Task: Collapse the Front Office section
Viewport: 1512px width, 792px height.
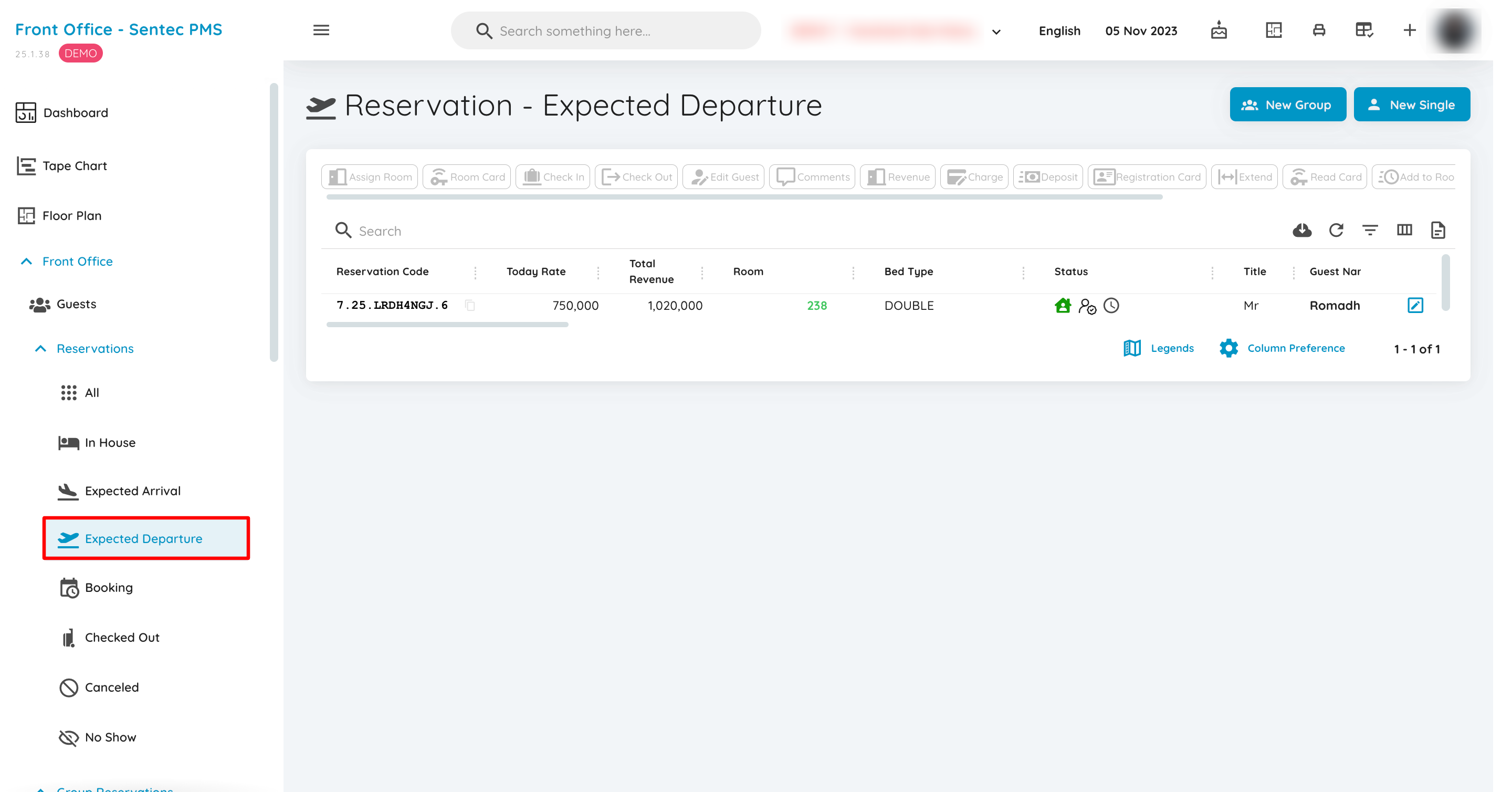Action: (26, 261)
